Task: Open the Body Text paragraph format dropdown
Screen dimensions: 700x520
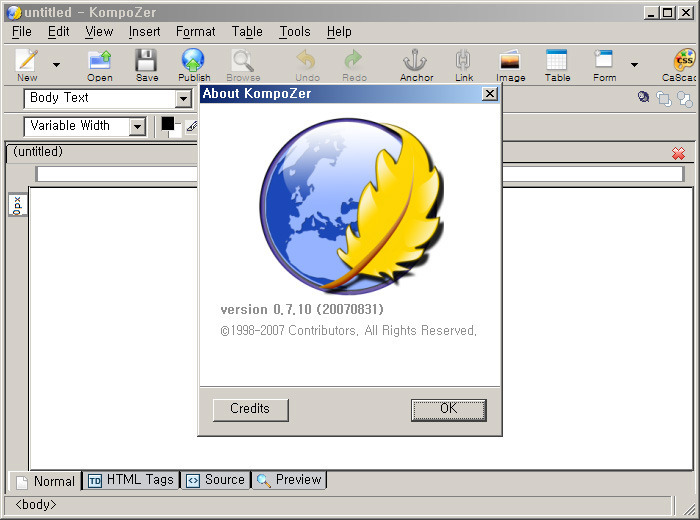Action: [183, 99]
